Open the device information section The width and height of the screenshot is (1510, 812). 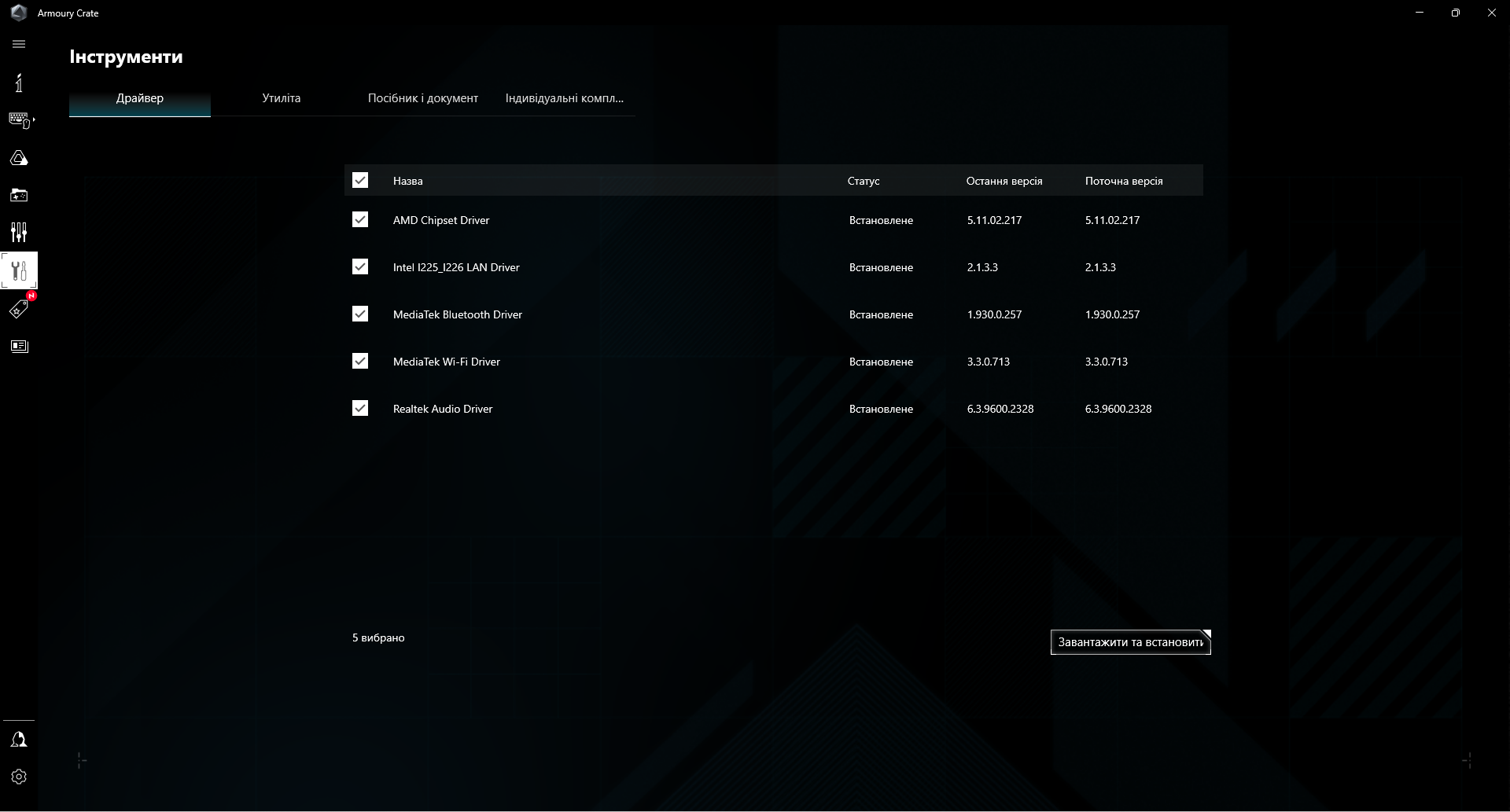pos(19,82)
